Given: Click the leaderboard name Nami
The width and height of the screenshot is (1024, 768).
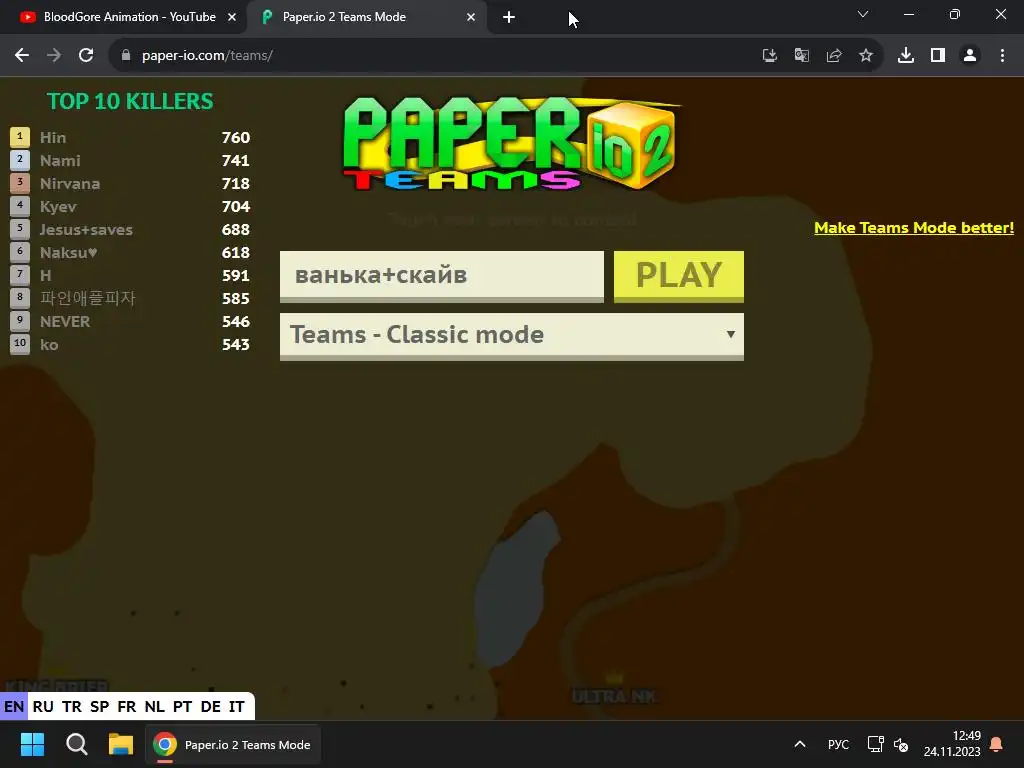Looking at the screenshot, I should point(60,161).
